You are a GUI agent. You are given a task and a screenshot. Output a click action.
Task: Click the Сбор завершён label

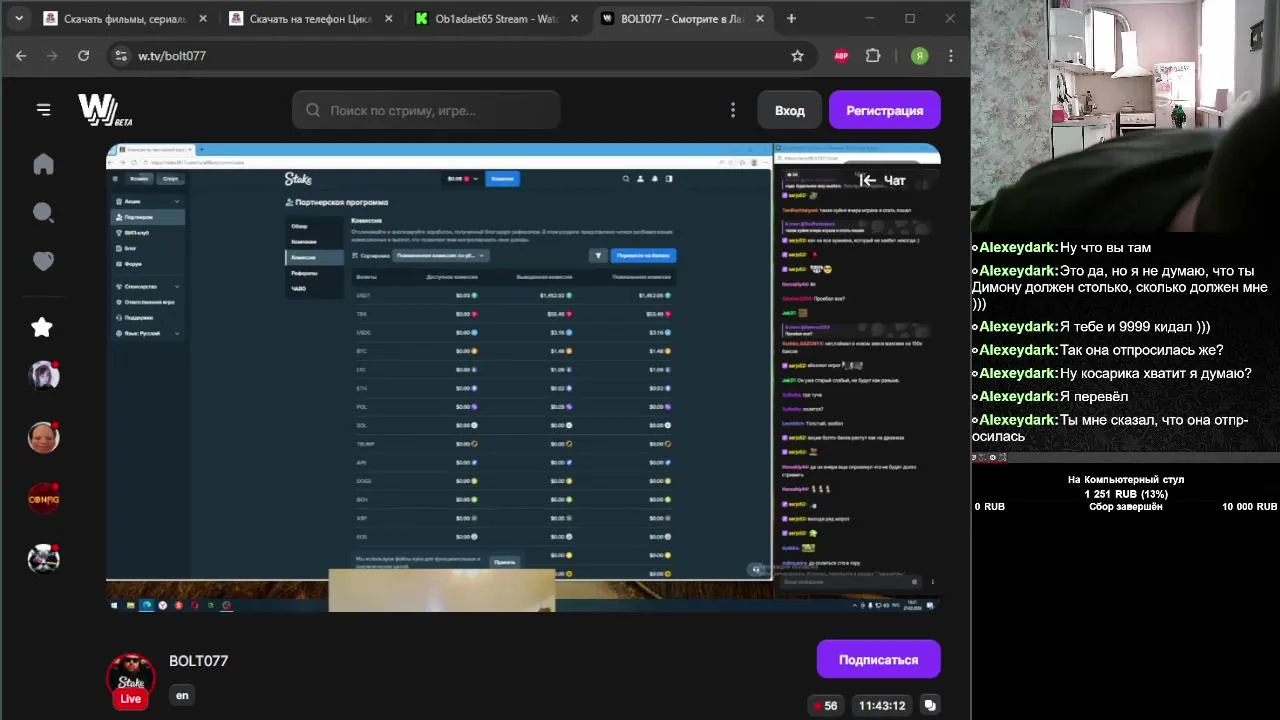click(1125, 507)
